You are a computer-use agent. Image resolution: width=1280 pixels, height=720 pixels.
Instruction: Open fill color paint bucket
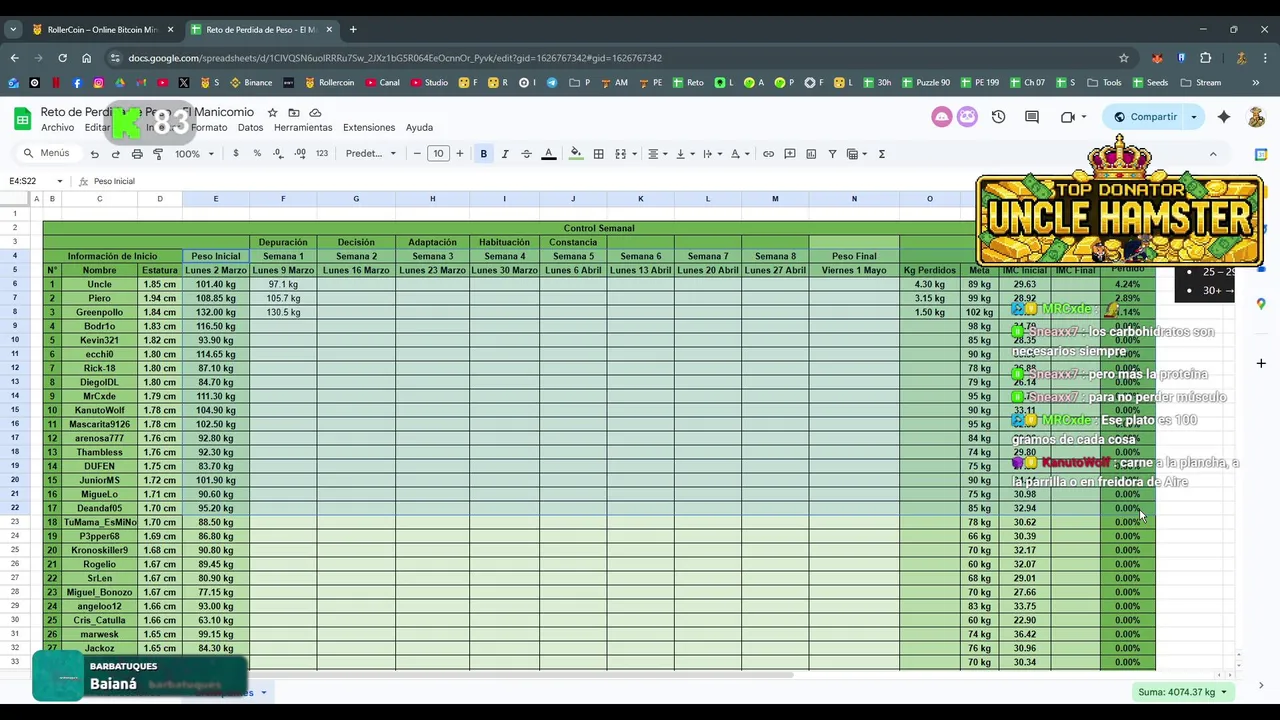[x=575, y=154]
